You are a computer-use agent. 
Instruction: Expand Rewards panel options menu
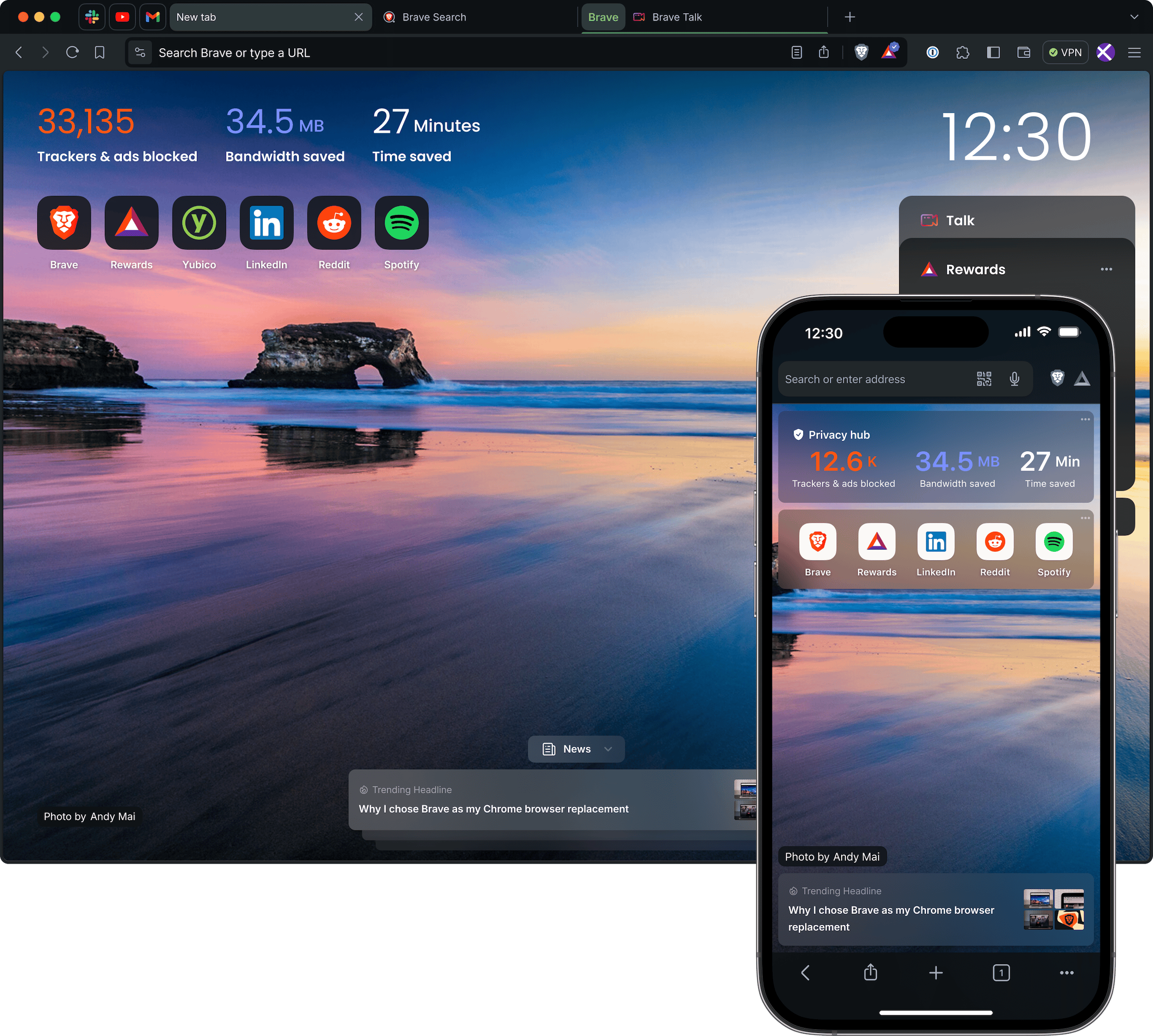1108,269
